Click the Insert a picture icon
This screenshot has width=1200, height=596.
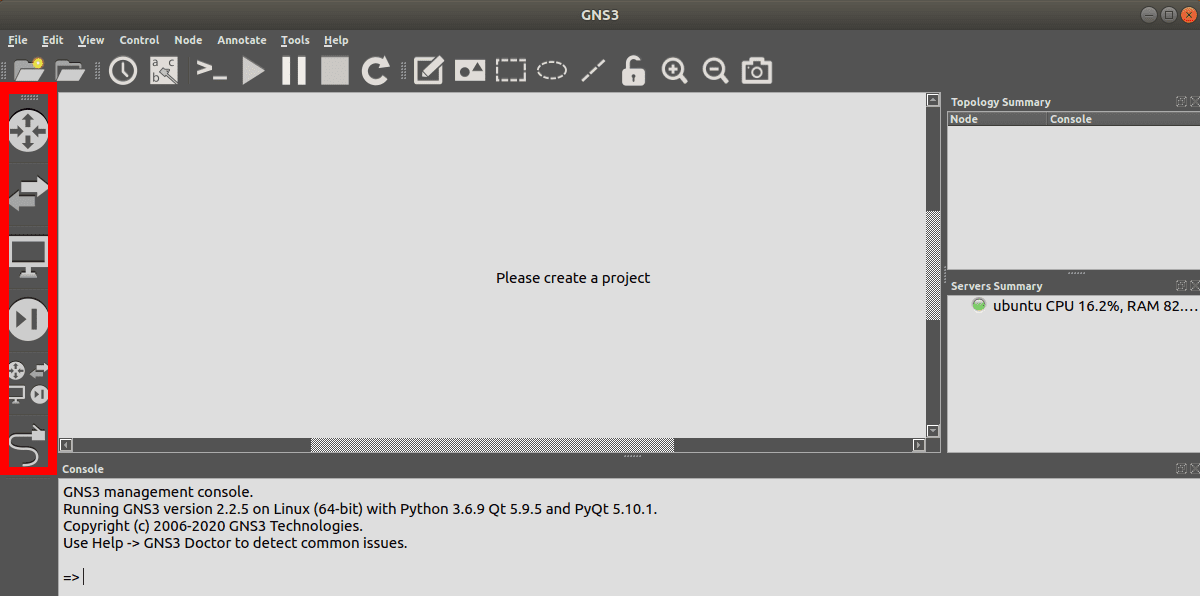(x=470, y=70)
